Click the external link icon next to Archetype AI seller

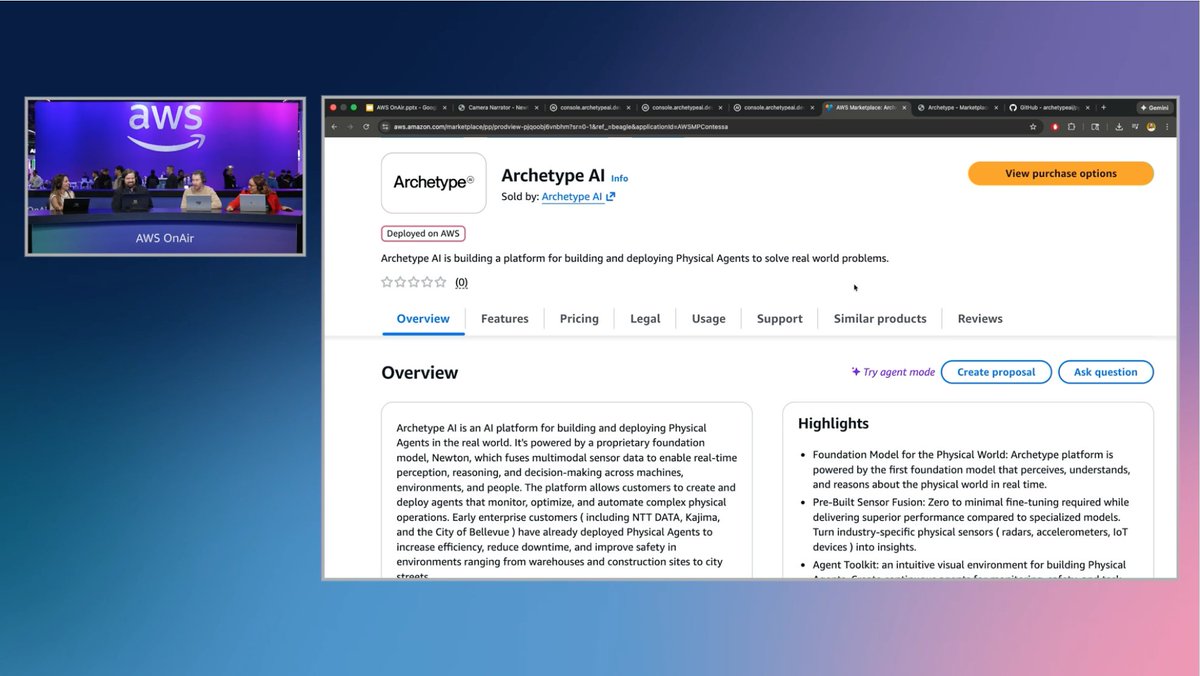coord(611,197)
